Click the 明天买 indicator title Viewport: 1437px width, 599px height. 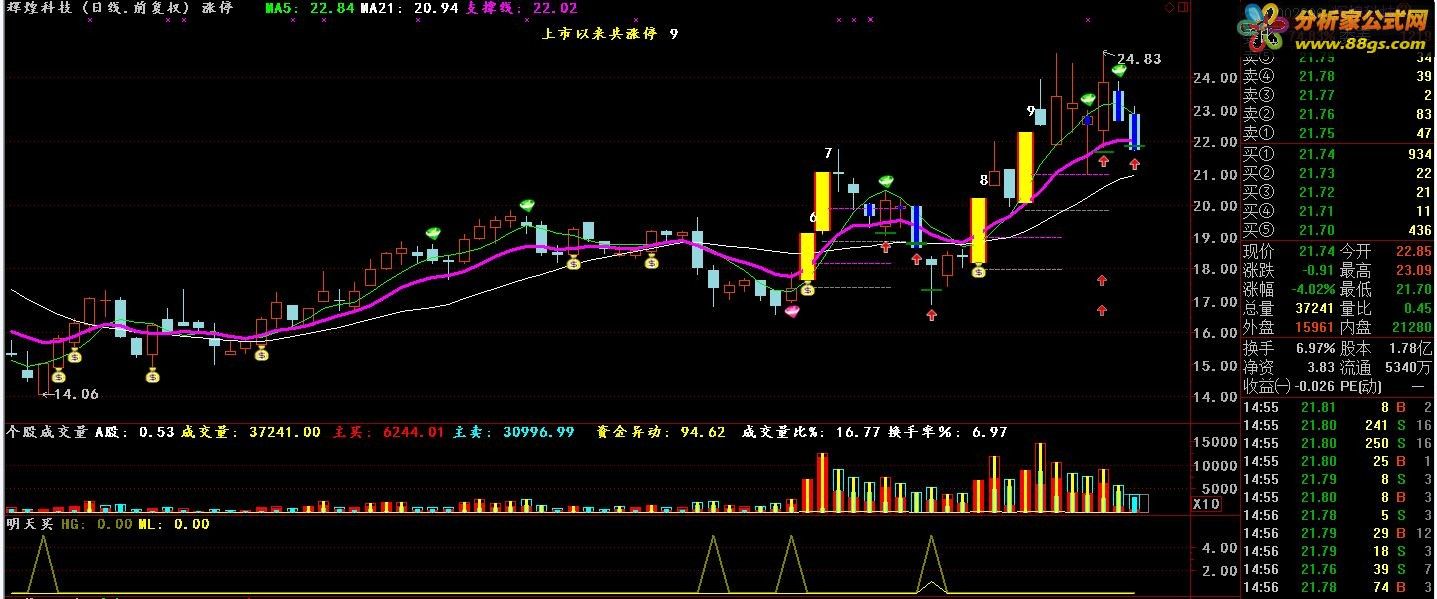30,523
